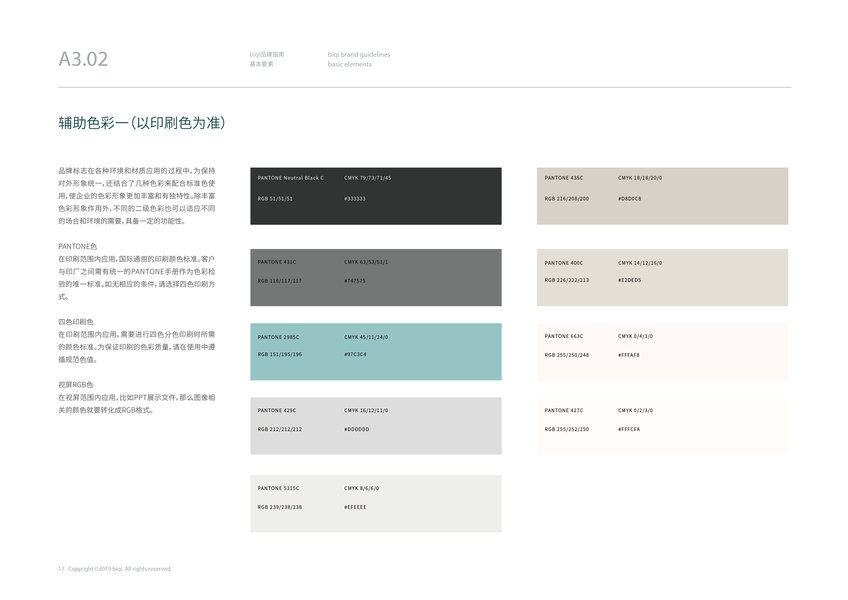
Task: Click the header text "basic elements"
Action: [349, 64]
